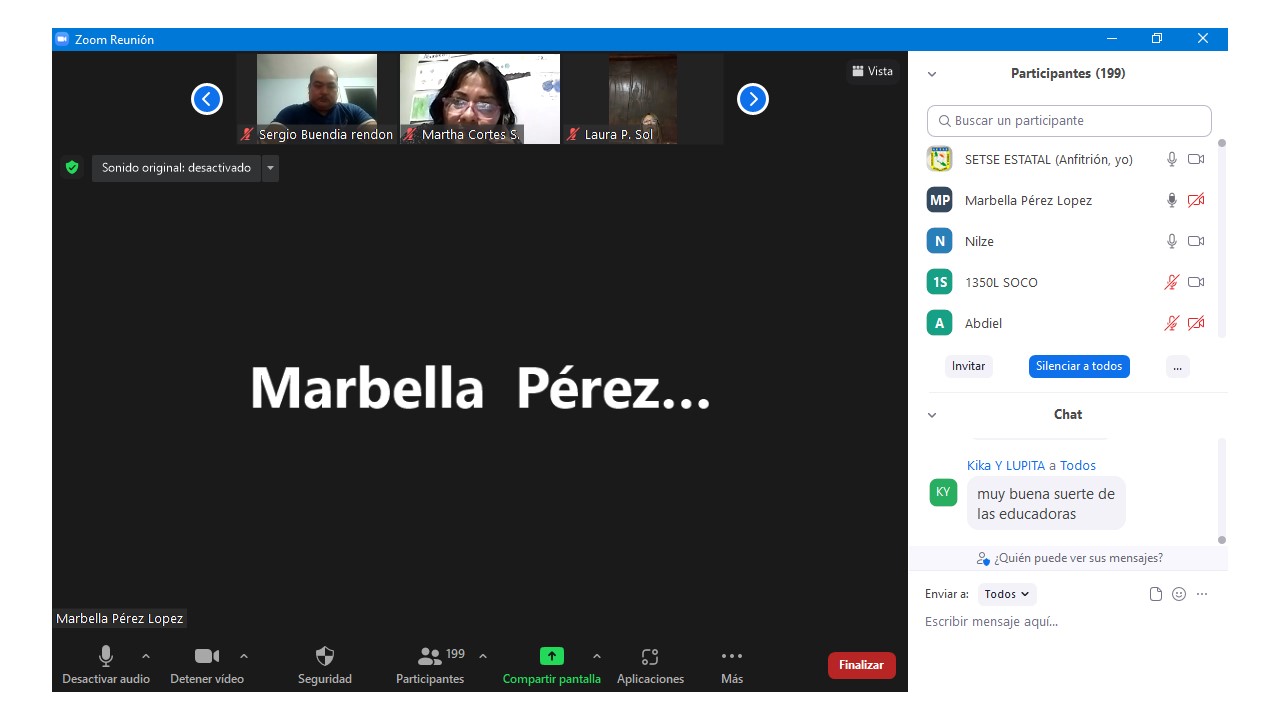Toggle camera for SETSE ESTATAL

[x=1196, y=159]
